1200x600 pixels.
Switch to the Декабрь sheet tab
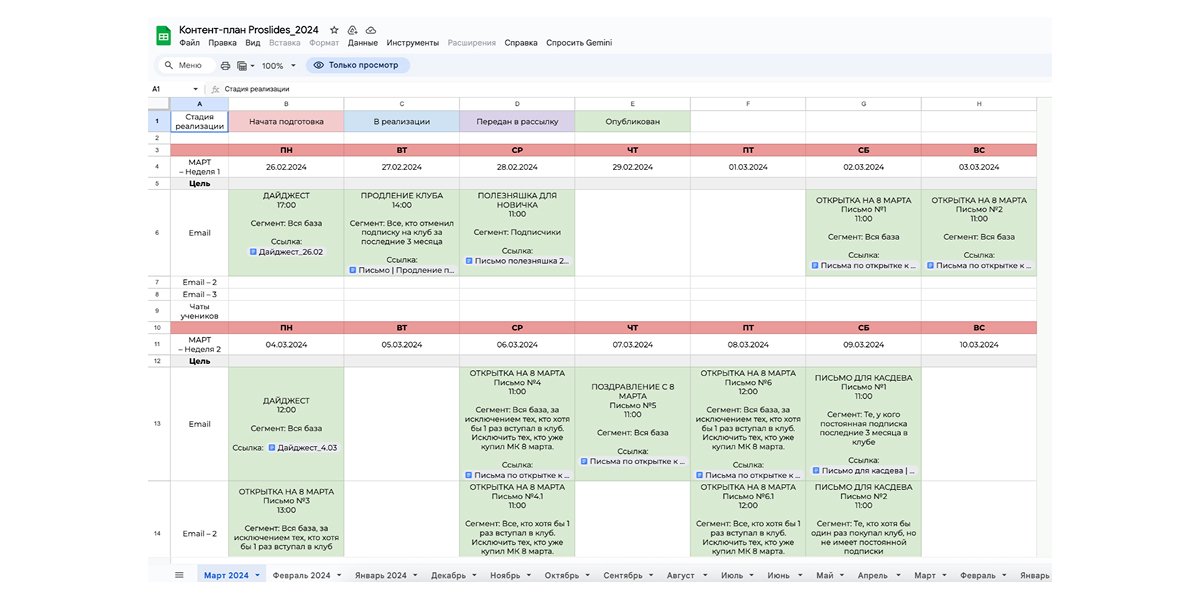(448, 576)
